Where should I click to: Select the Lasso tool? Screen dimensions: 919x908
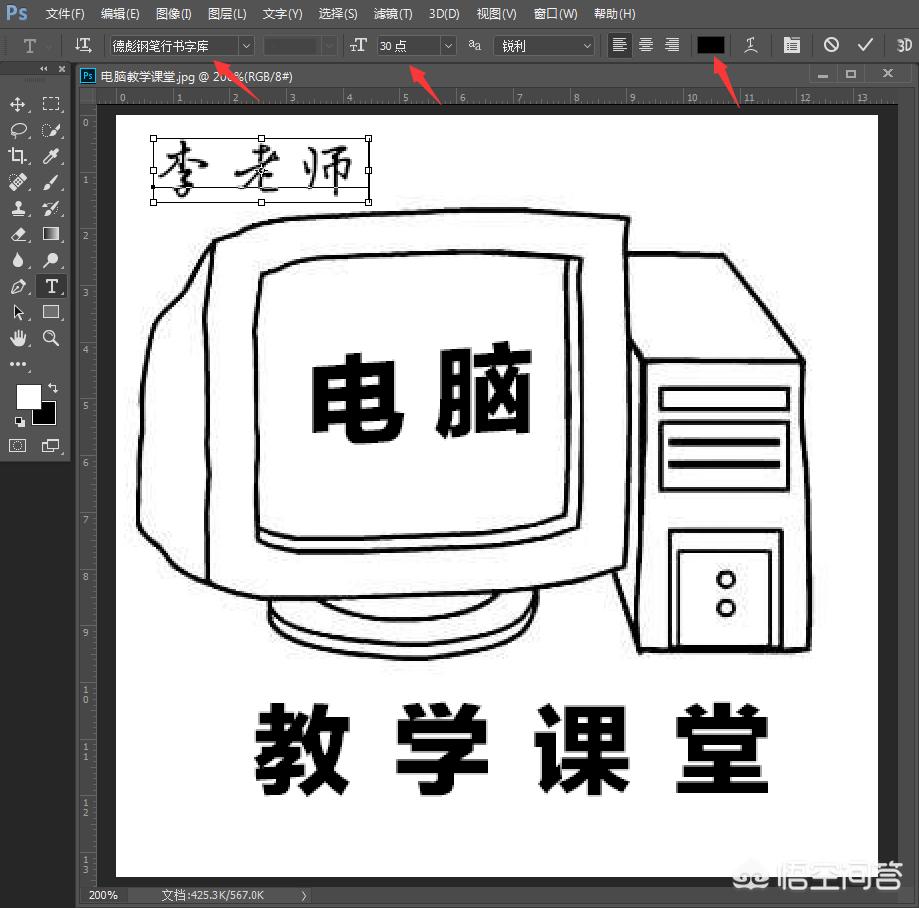[x=18, y=130]
